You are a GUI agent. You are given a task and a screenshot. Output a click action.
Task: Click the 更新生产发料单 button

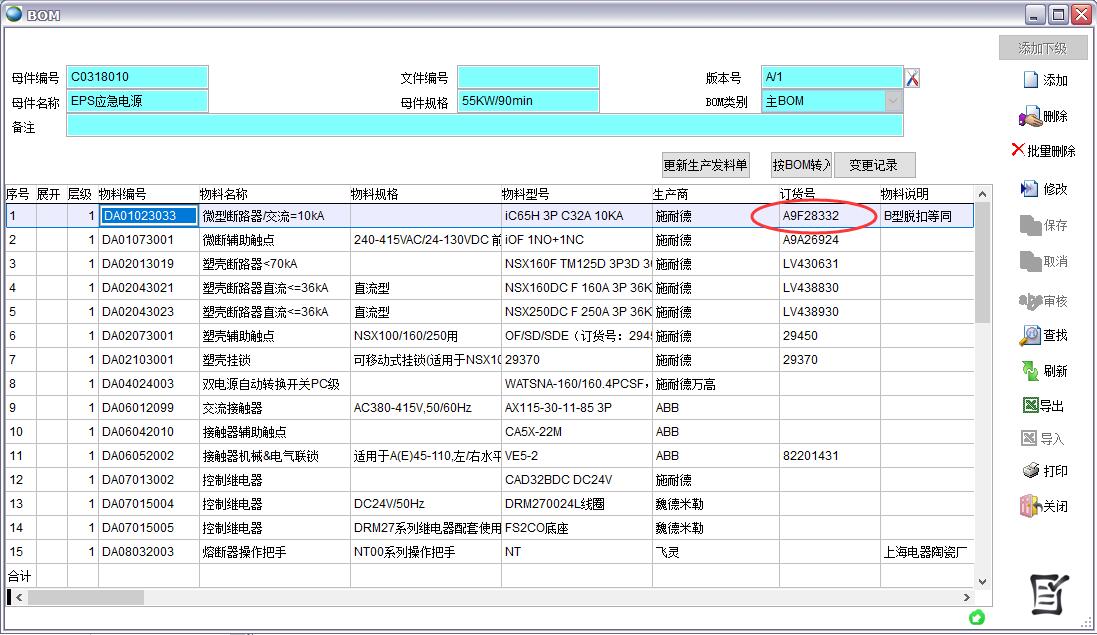(705, 165)
